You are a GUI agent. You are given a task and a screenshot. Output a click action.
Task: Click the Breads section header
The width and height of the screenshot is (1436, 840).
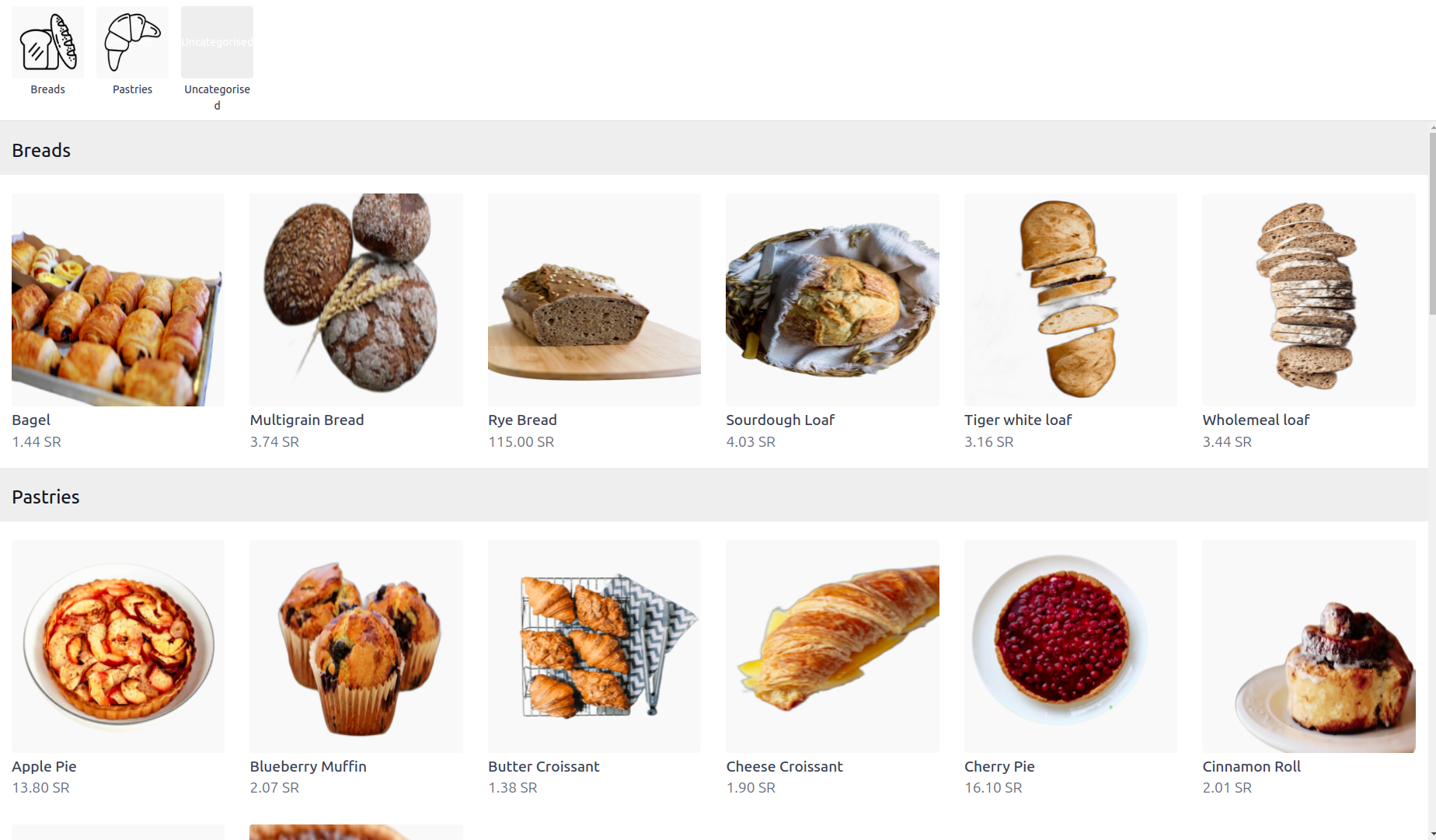(714, 150)
